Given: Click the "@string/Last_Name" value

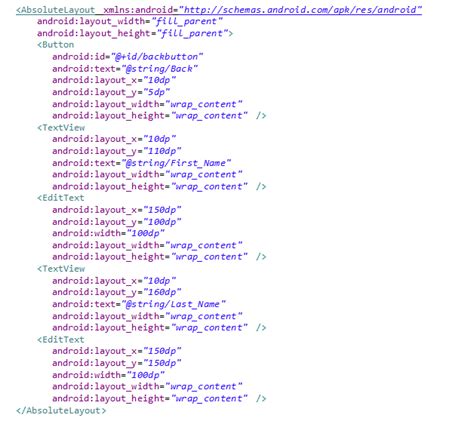Looking at the screenshot, I should [173, 304].
